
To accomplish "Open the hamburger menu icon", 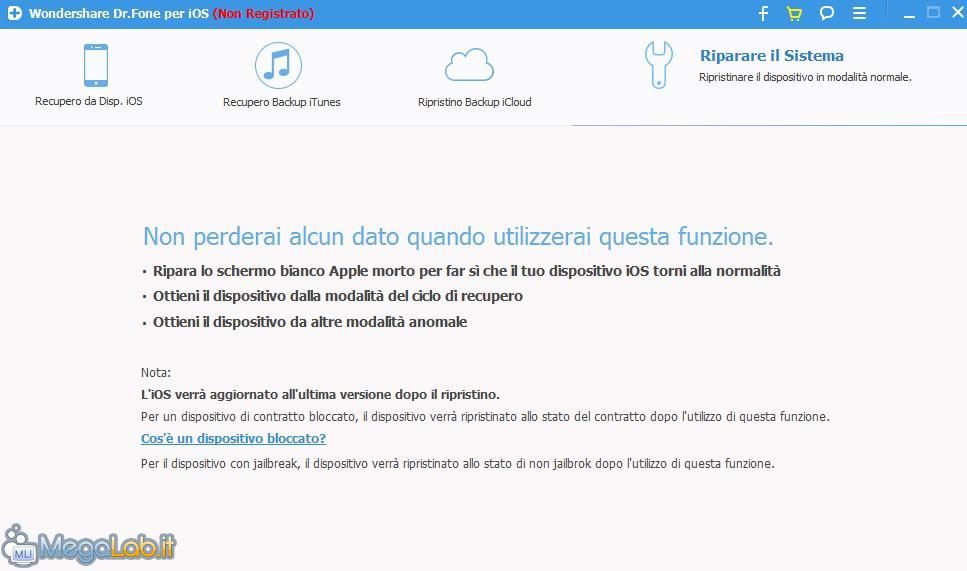I will pos(859,14).
